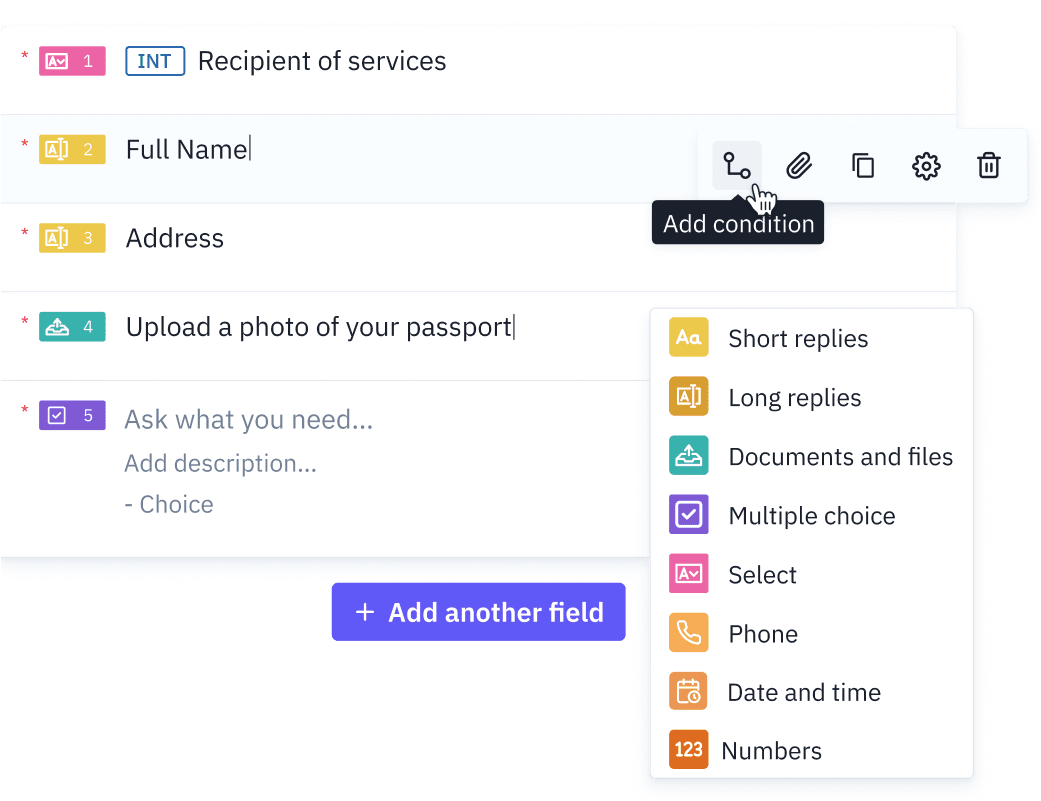Select Documents and files option
The height and width of the screenshot is (801, 1041).
(840, 457)
